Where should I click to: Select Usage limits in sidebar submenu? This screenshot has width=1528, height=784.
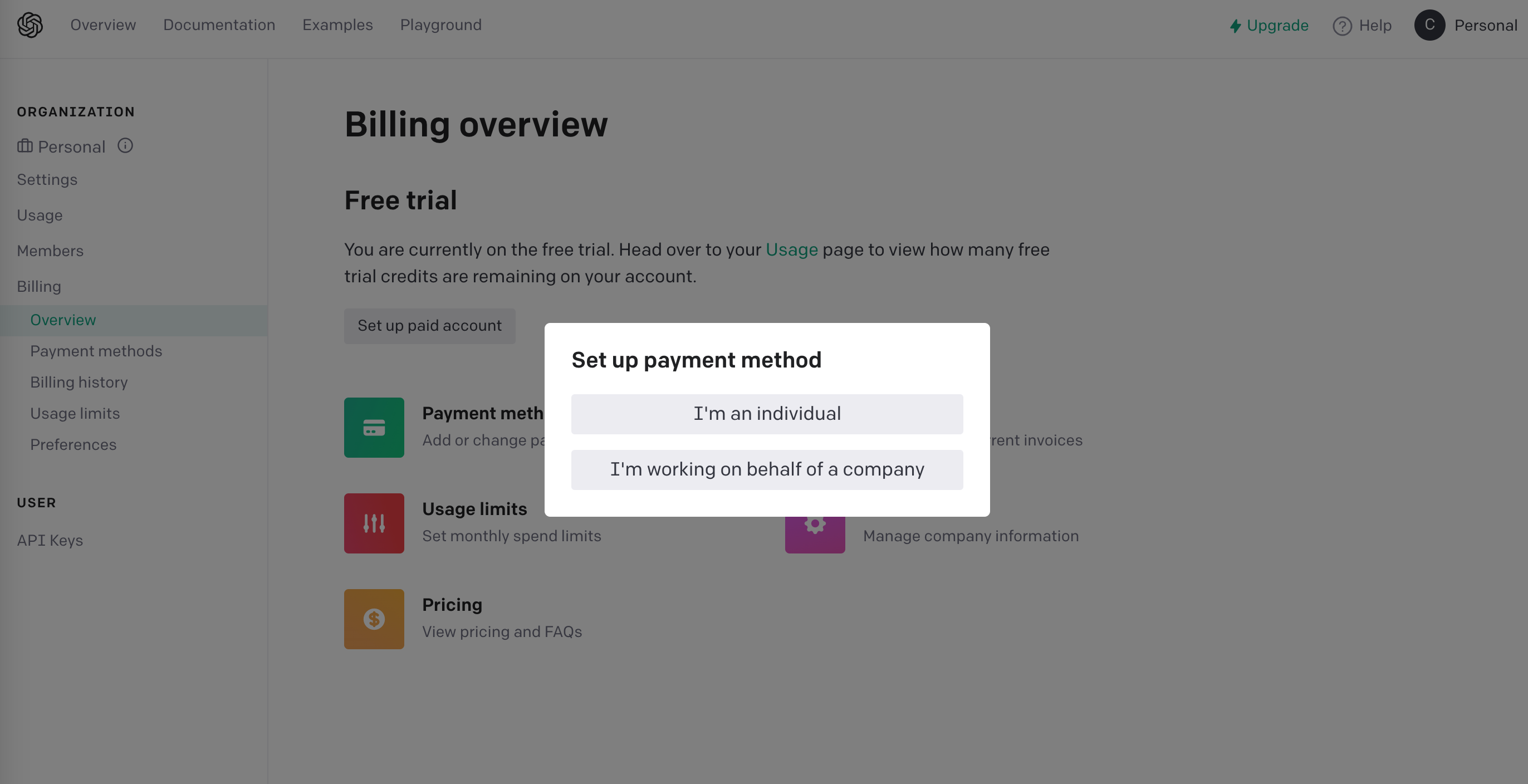(75, 413)
